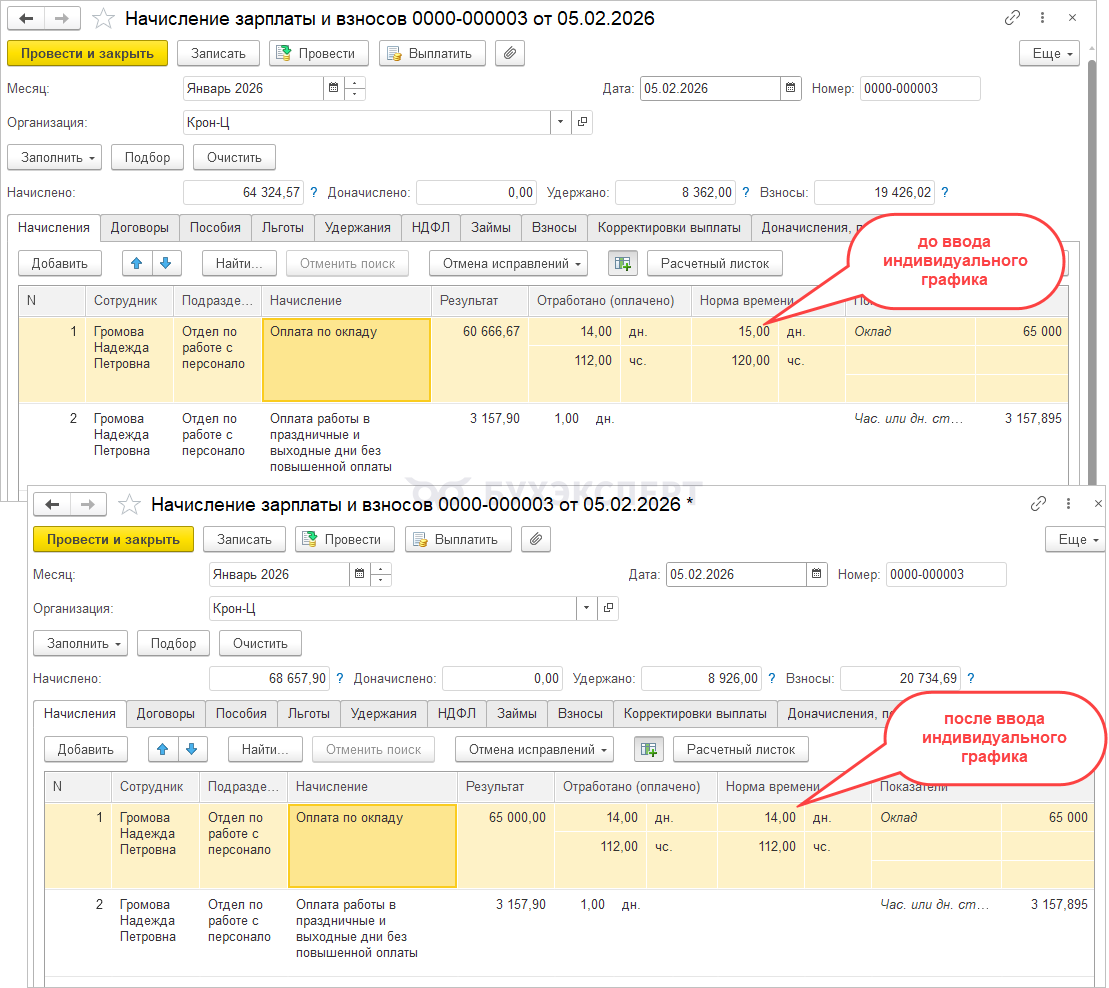Image resolution: width=1109 pixels, height=988 pixels.
Task: Click the get-link chain icon in the upper window
Action: click(x=1013, y=18)
